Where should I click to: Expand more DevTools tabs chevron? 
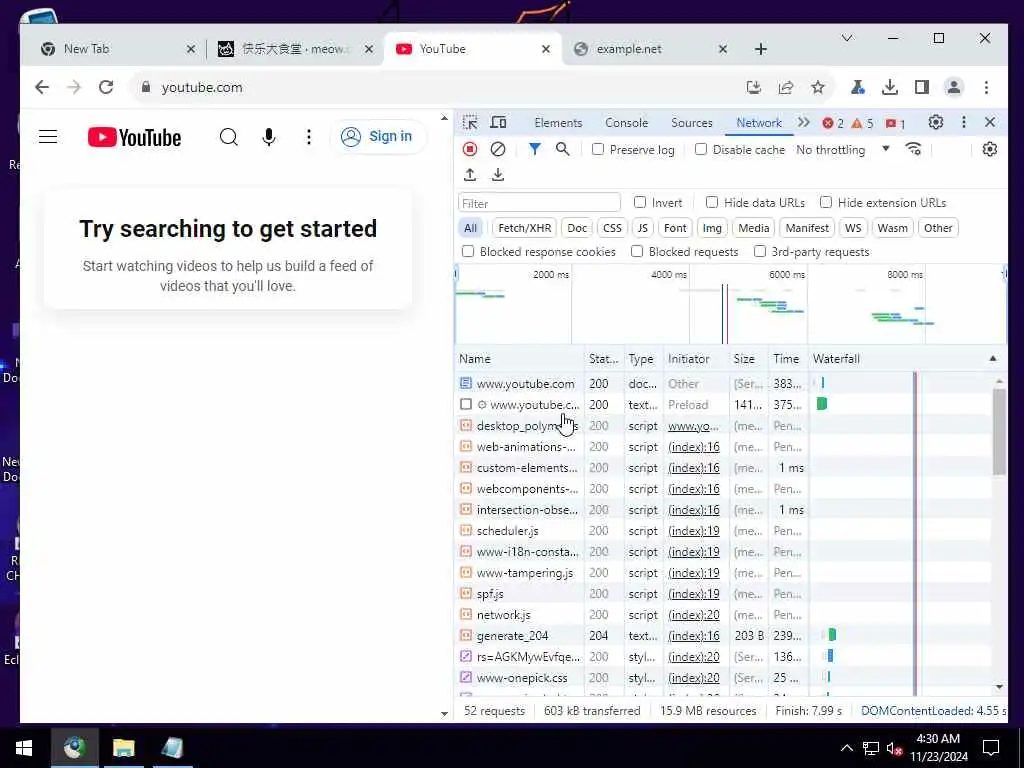click(803, 122)
